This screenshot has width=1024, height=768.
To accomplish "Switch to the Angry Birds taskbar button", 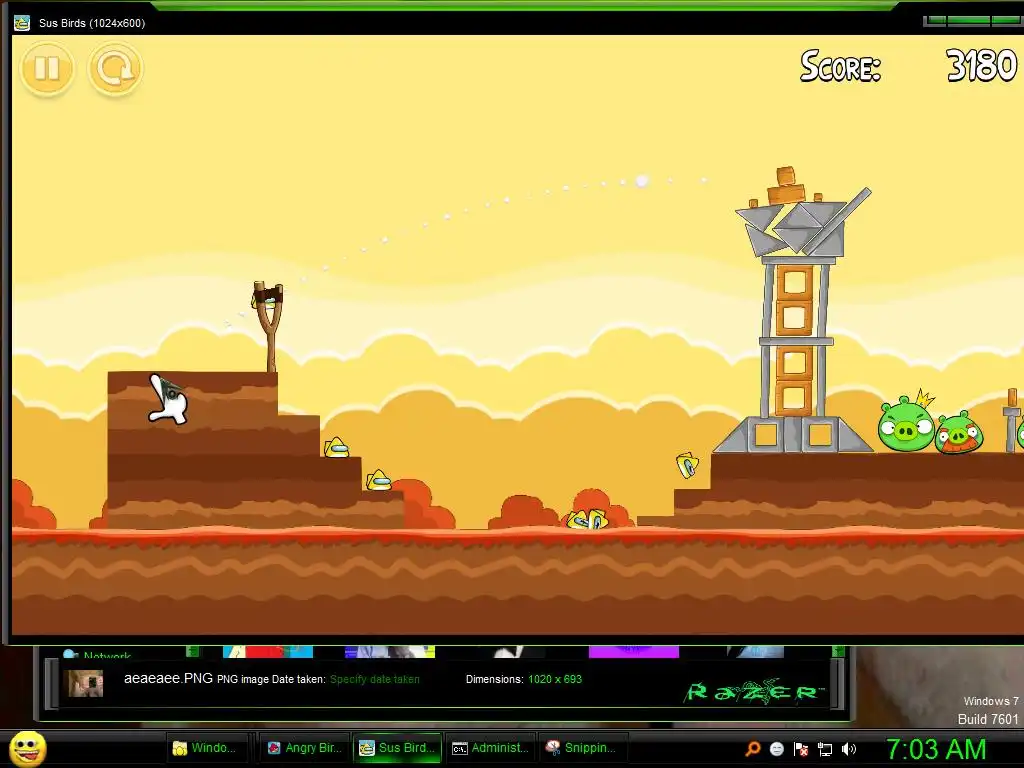I will (x=306, y=748).
